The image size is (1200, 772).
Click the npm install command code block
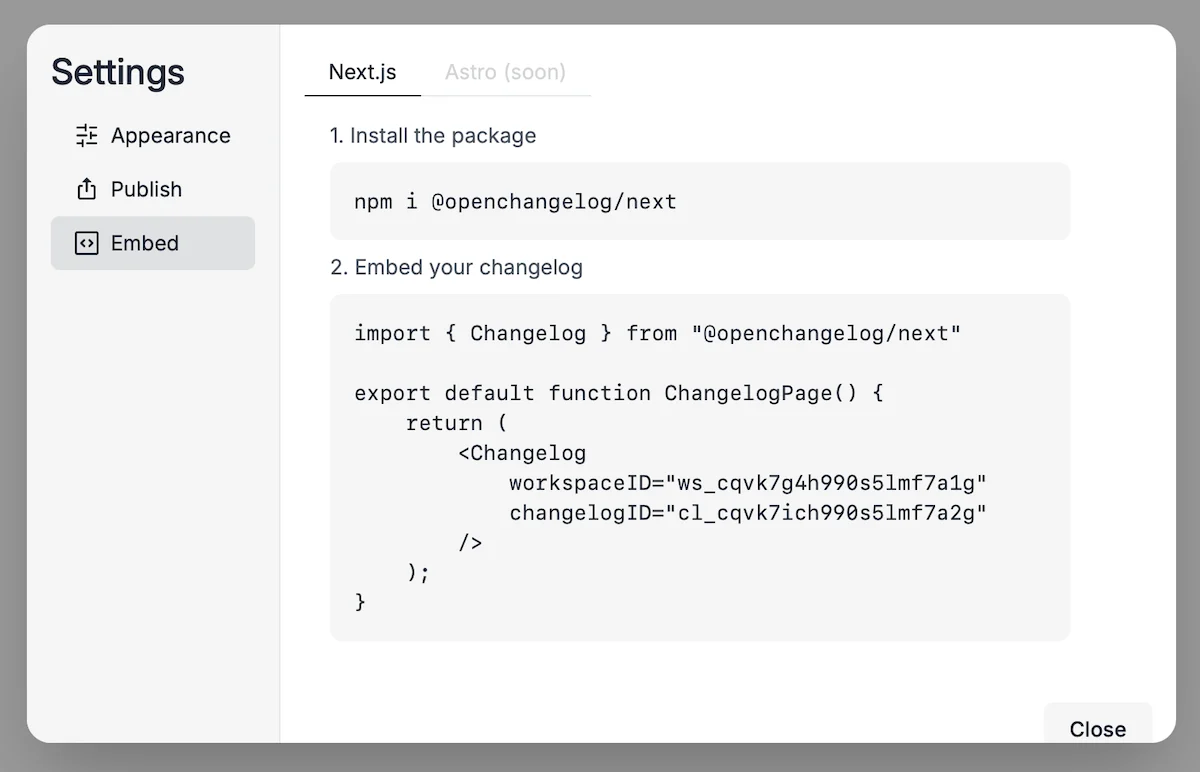[700, 201]
